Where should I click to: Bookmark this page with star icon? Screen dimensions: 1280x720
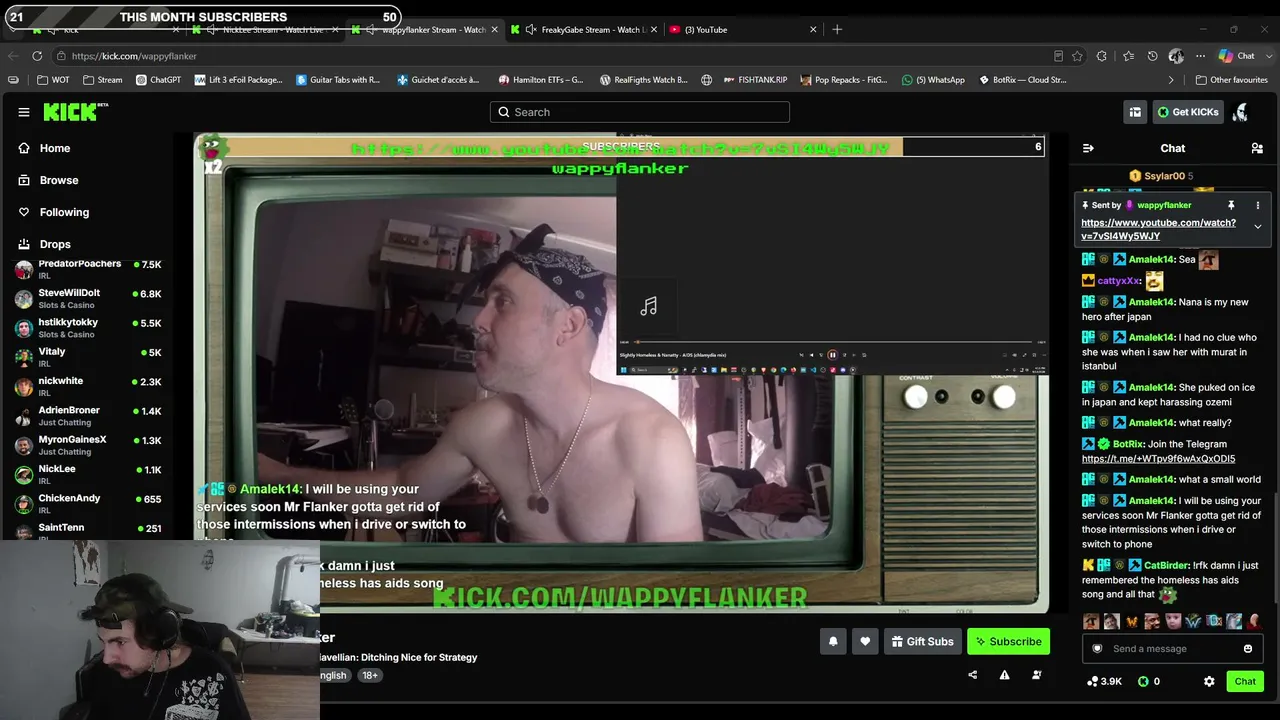(1077, 56)
